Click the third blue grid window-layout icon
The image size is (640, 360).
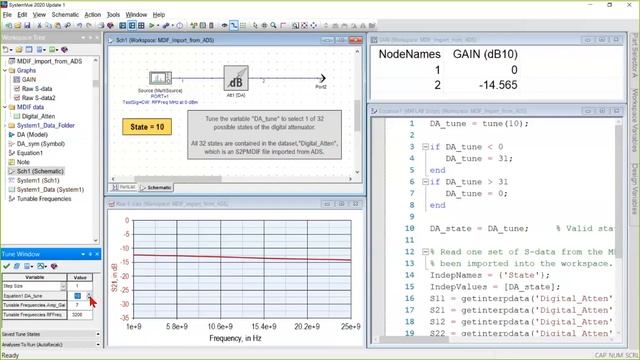tap(141, 25)
